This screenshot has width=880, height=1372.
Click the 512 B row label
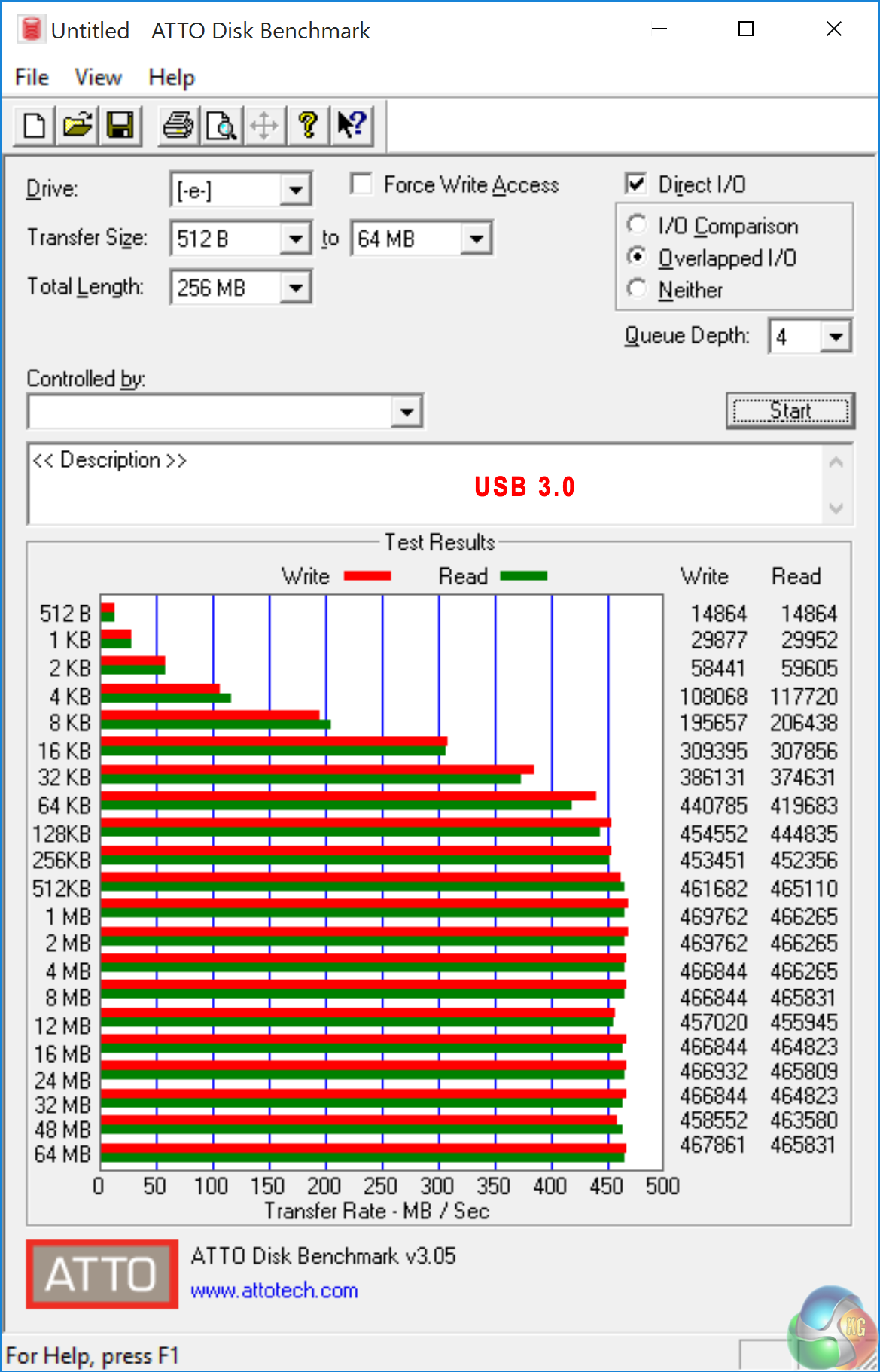click(65, 614)
